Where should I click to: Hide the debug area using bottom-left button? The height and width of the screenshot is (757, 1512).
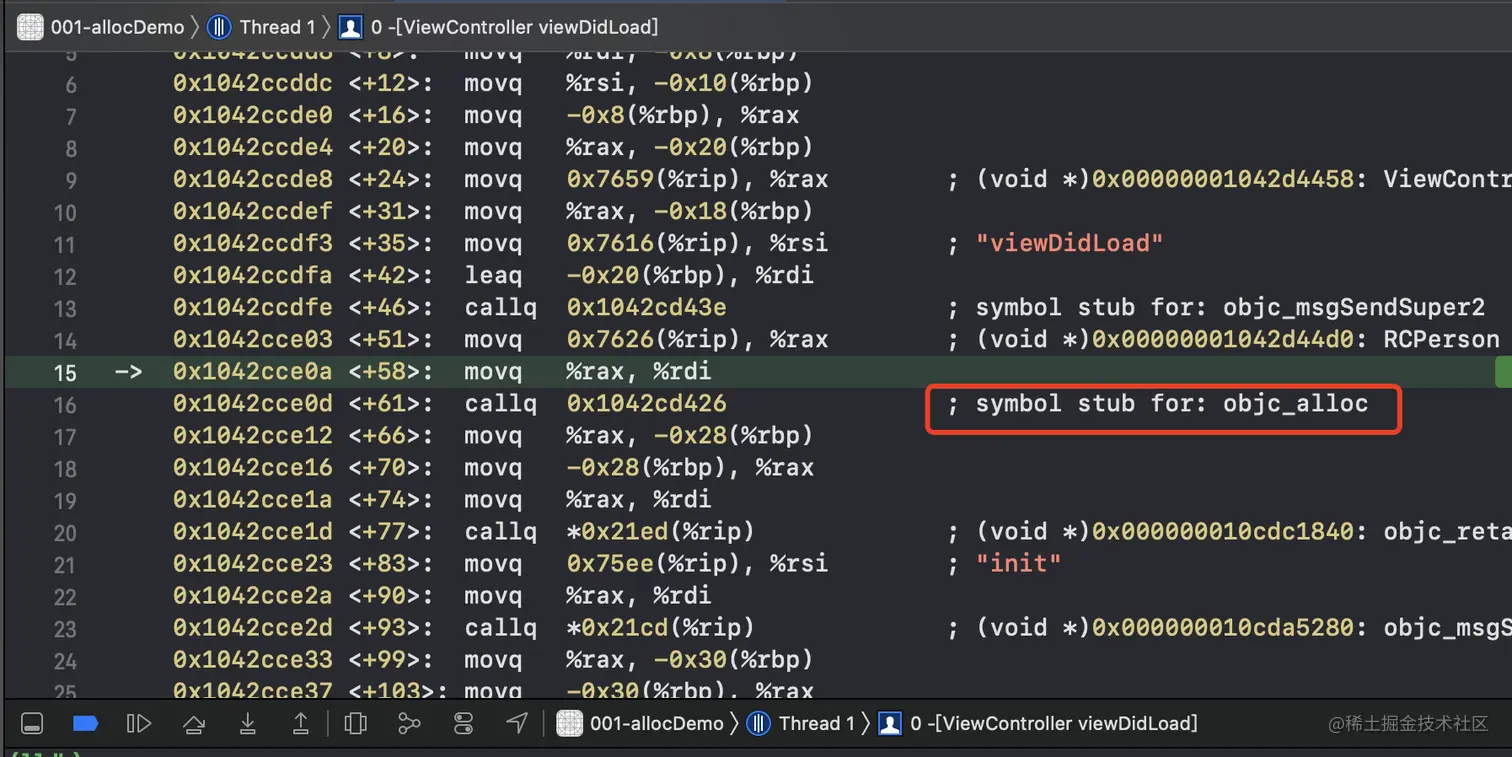tap(31, 723)
